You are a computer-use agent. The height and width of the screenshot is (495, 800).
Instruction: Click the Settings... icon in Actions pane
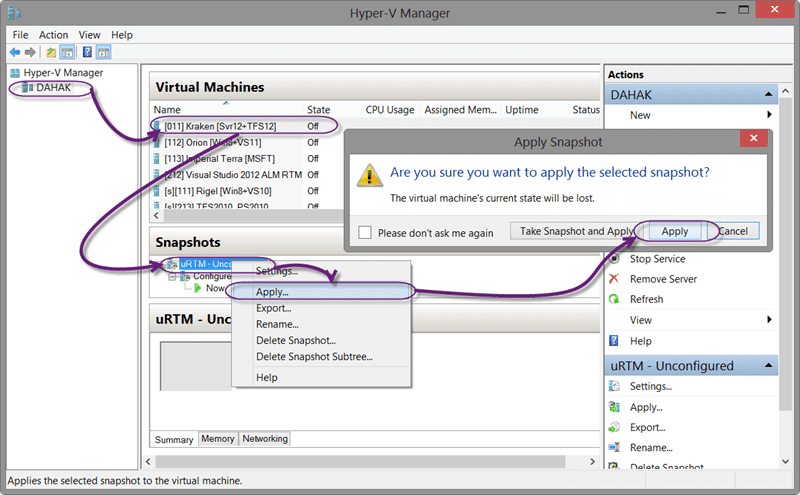click(614, 386)
